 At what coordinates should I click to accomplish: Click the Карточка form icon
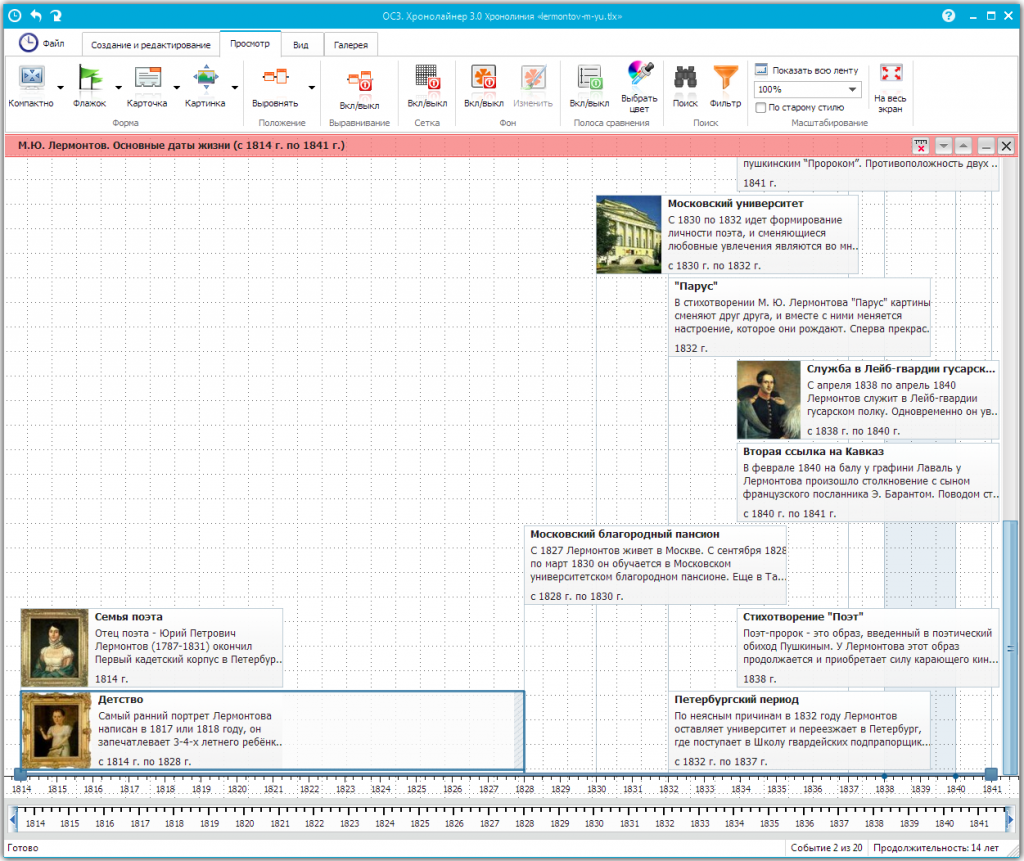[147, 80]
